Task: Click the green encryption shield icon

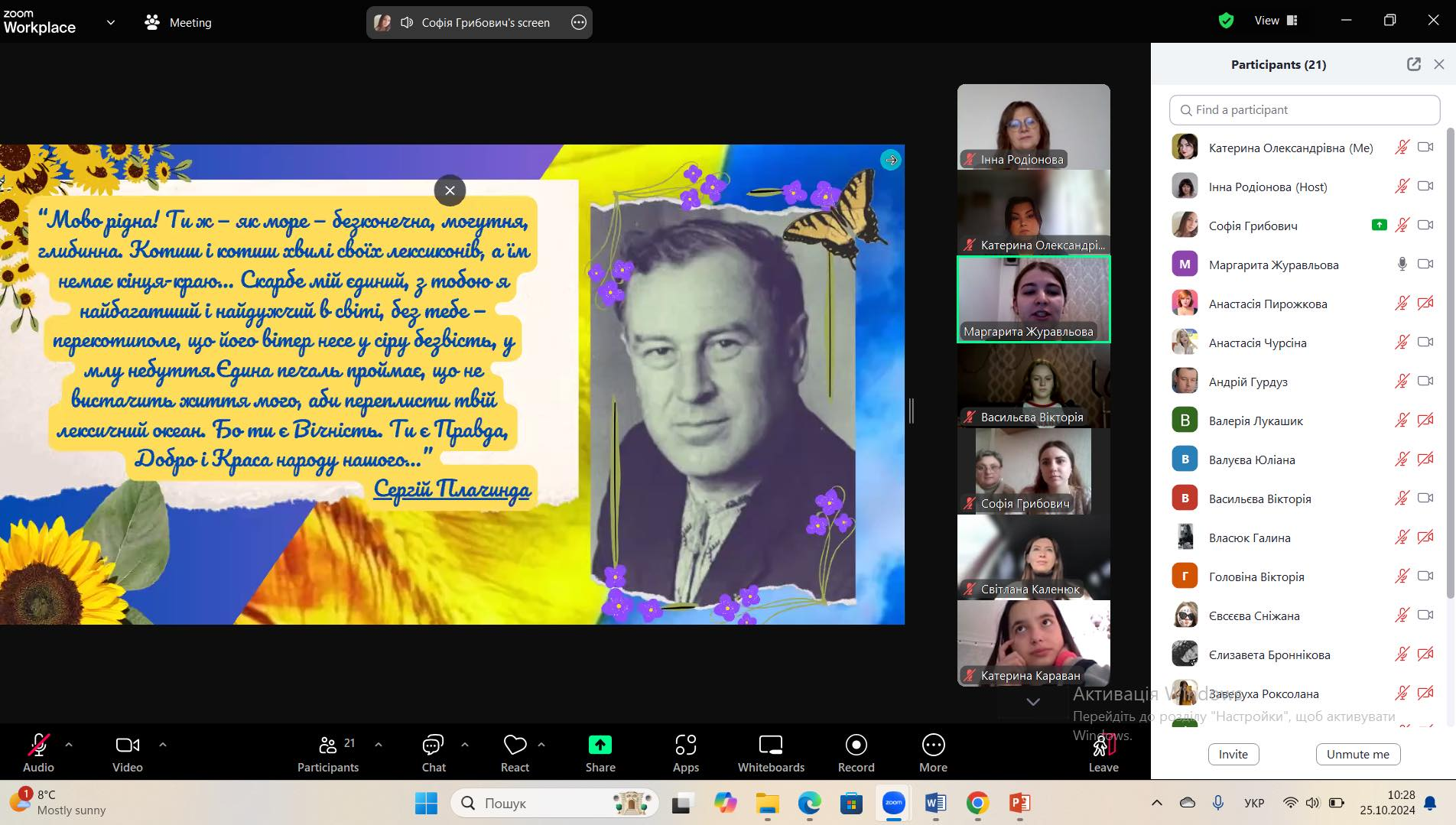Action: click(x=1226, y=21)
